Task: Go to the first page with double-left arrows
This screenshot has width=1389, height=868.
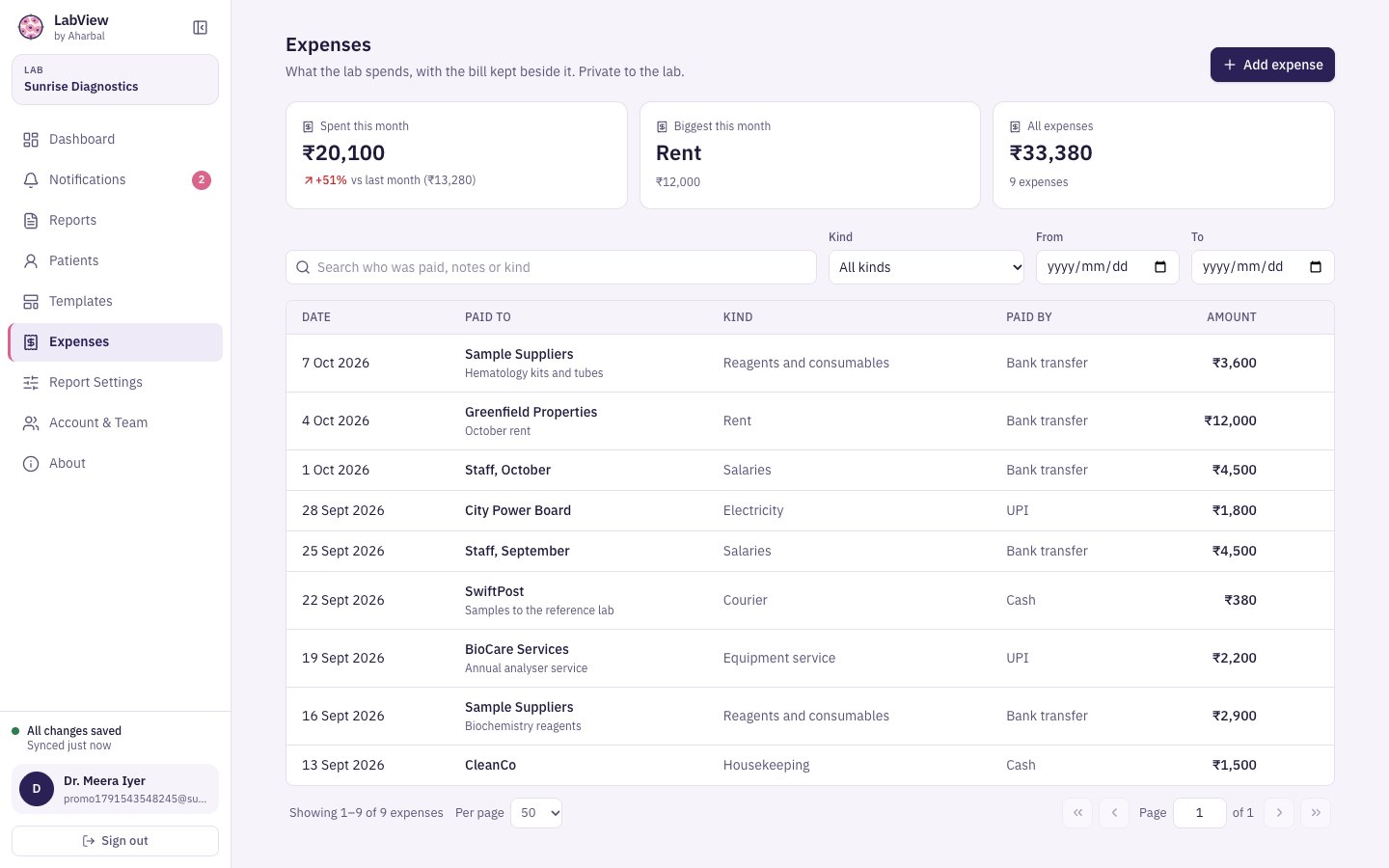Action: [x=1077, y=813]
